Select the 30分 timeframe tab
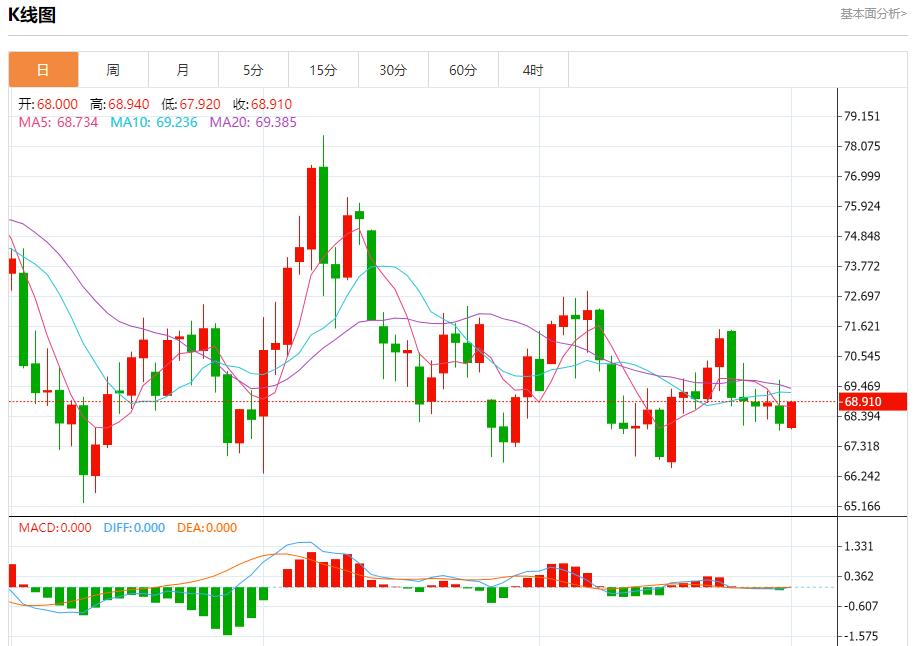 393,70
